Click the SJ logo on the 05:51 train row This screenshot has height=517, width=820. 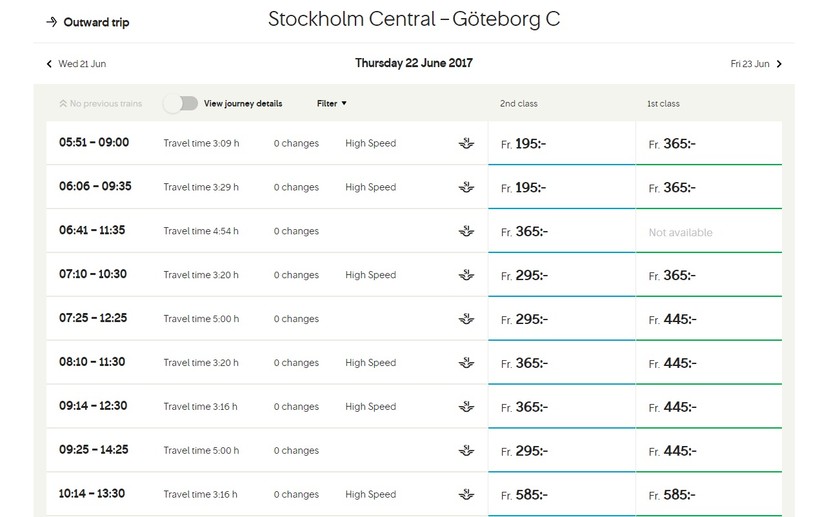(466, 143)
